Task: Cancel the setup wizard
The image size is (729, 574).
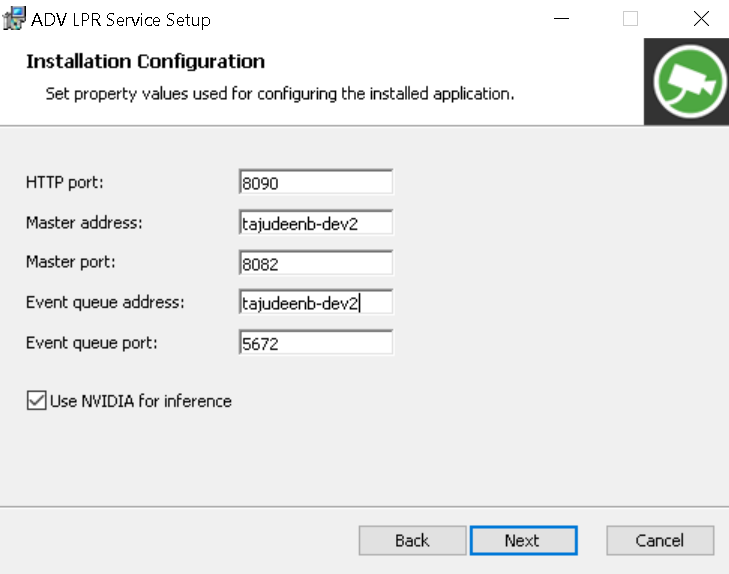Action: tap(660, 540)
